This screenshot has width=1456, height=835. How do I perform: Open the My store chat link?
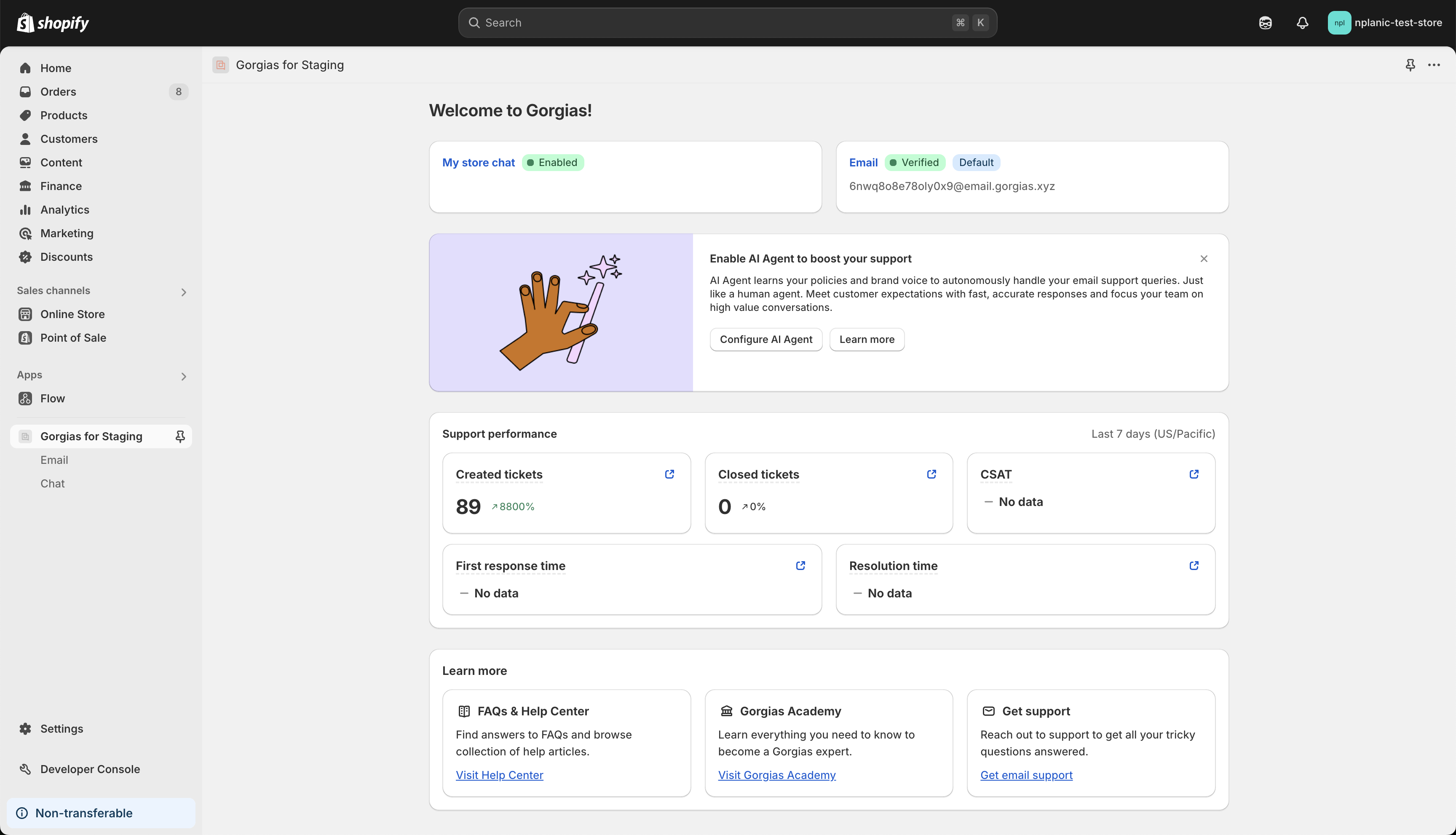[478, 163]
